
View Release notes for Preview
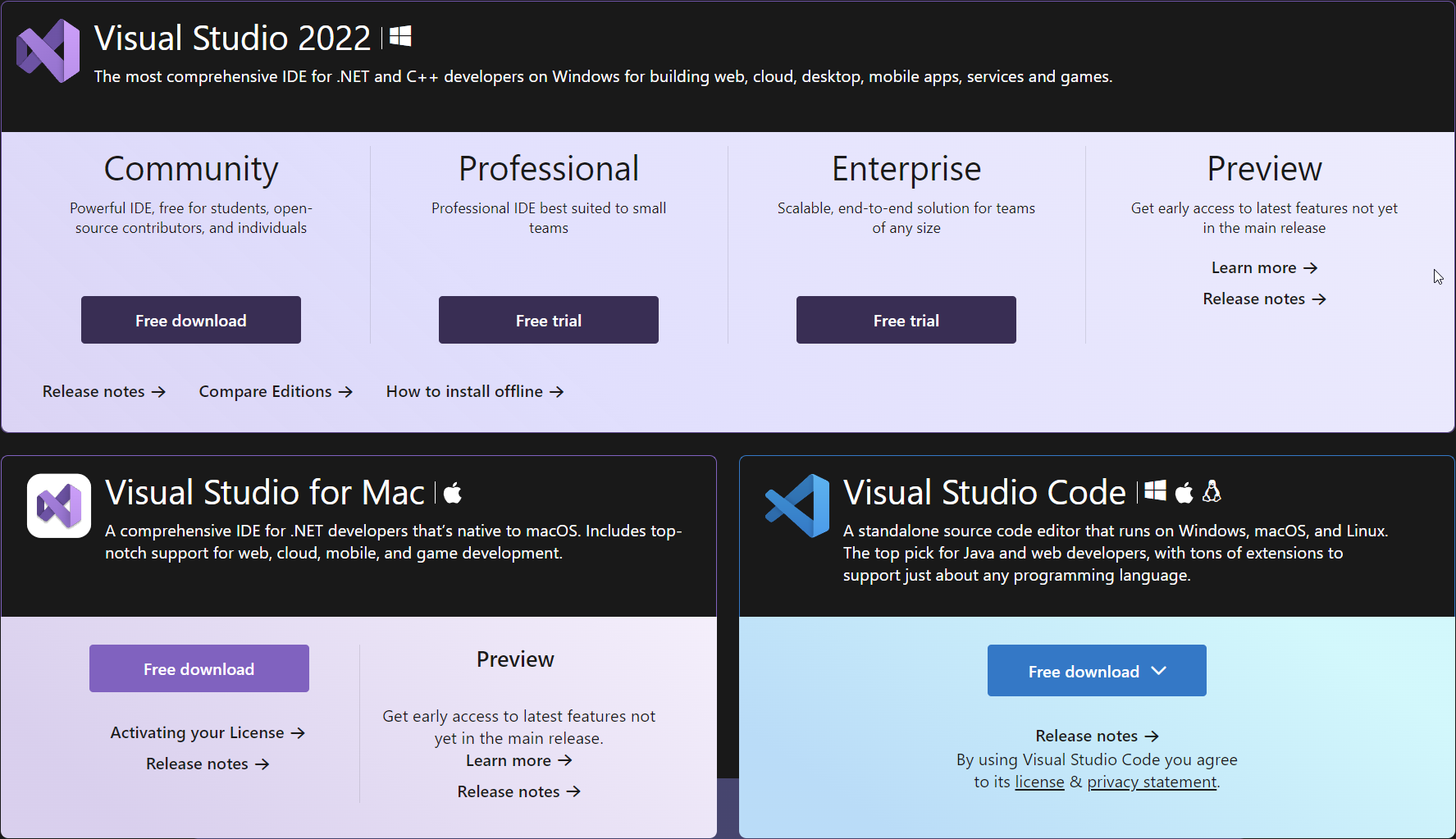tap(1263, 299)
